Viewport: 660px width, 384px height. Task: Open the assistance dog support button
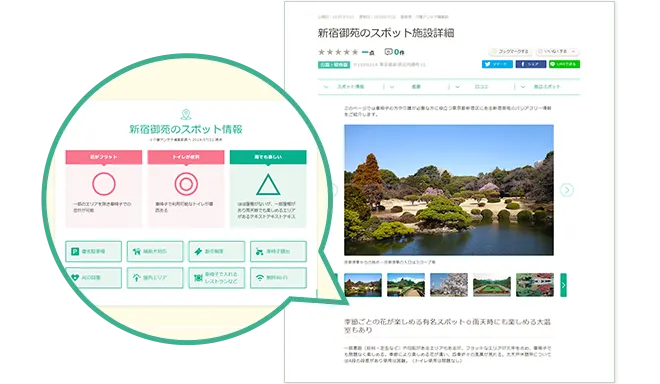pos(155,251)
